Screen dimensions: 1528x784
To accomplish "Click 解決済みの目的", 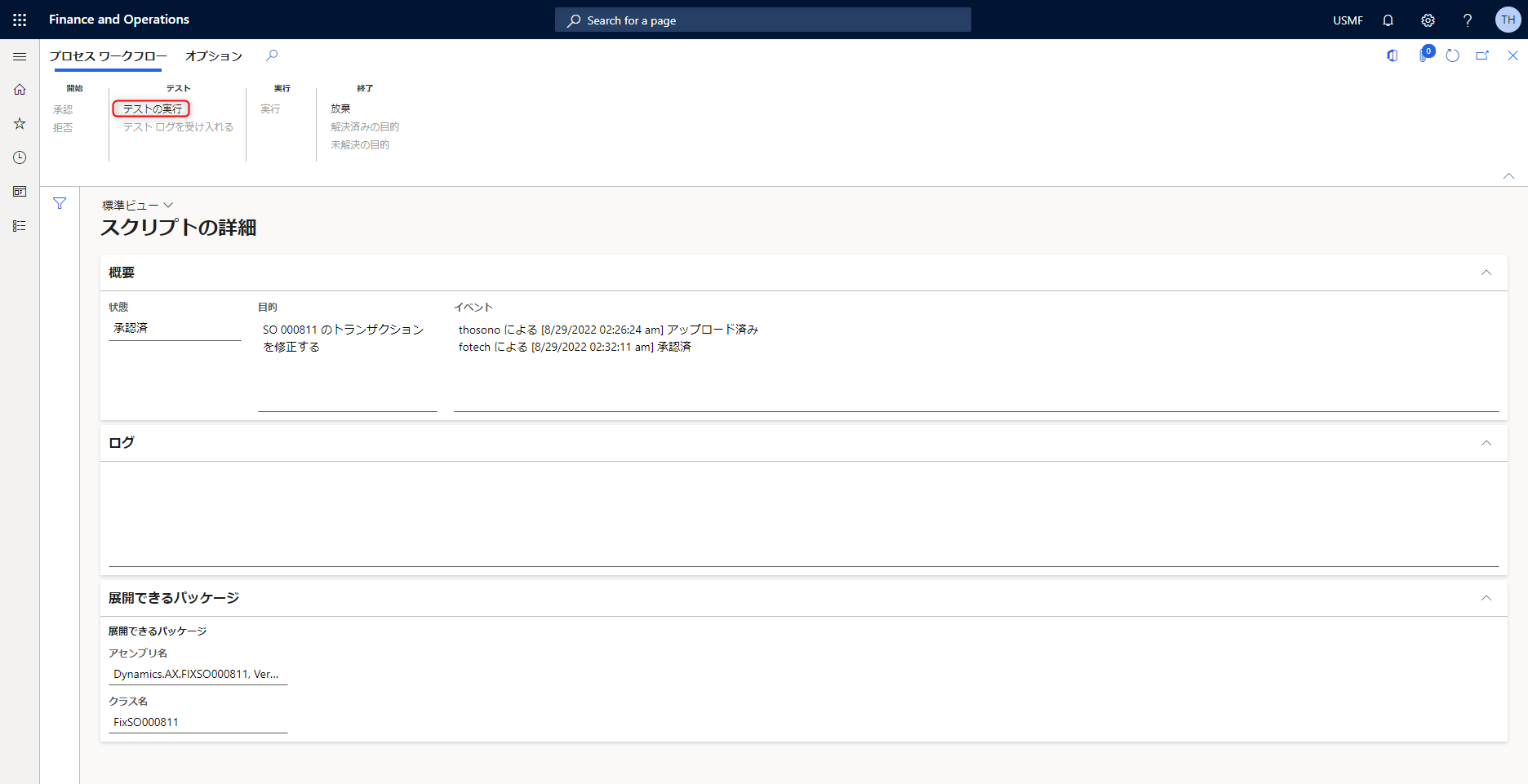I will point(365,126).
